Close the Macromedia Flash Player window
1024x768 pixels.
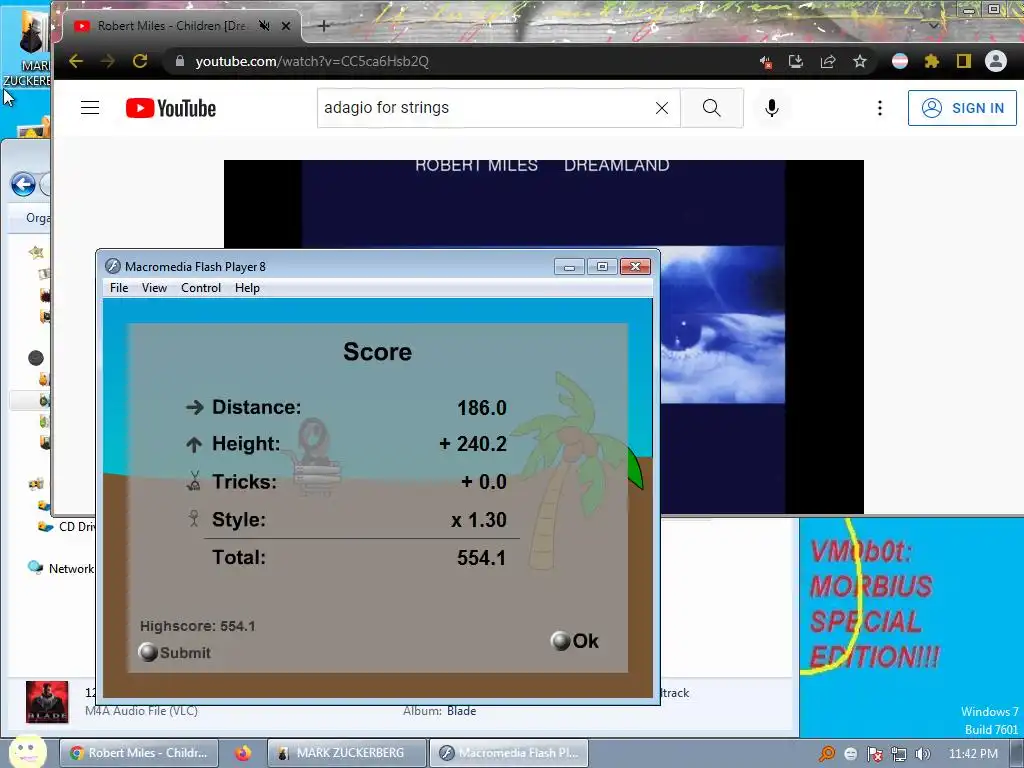[635, 266]
